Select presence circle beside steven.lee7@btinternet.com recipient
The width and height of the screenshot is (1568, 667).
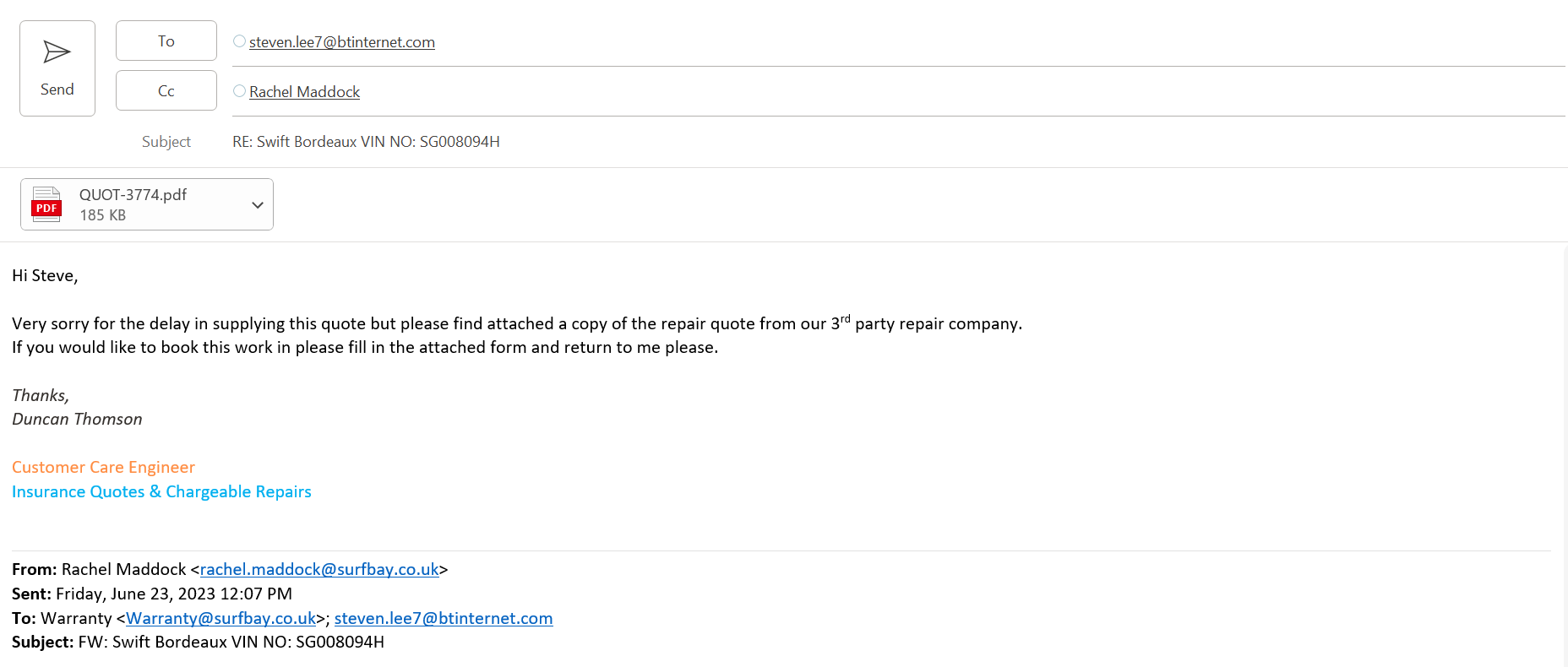tap(240, 41)
